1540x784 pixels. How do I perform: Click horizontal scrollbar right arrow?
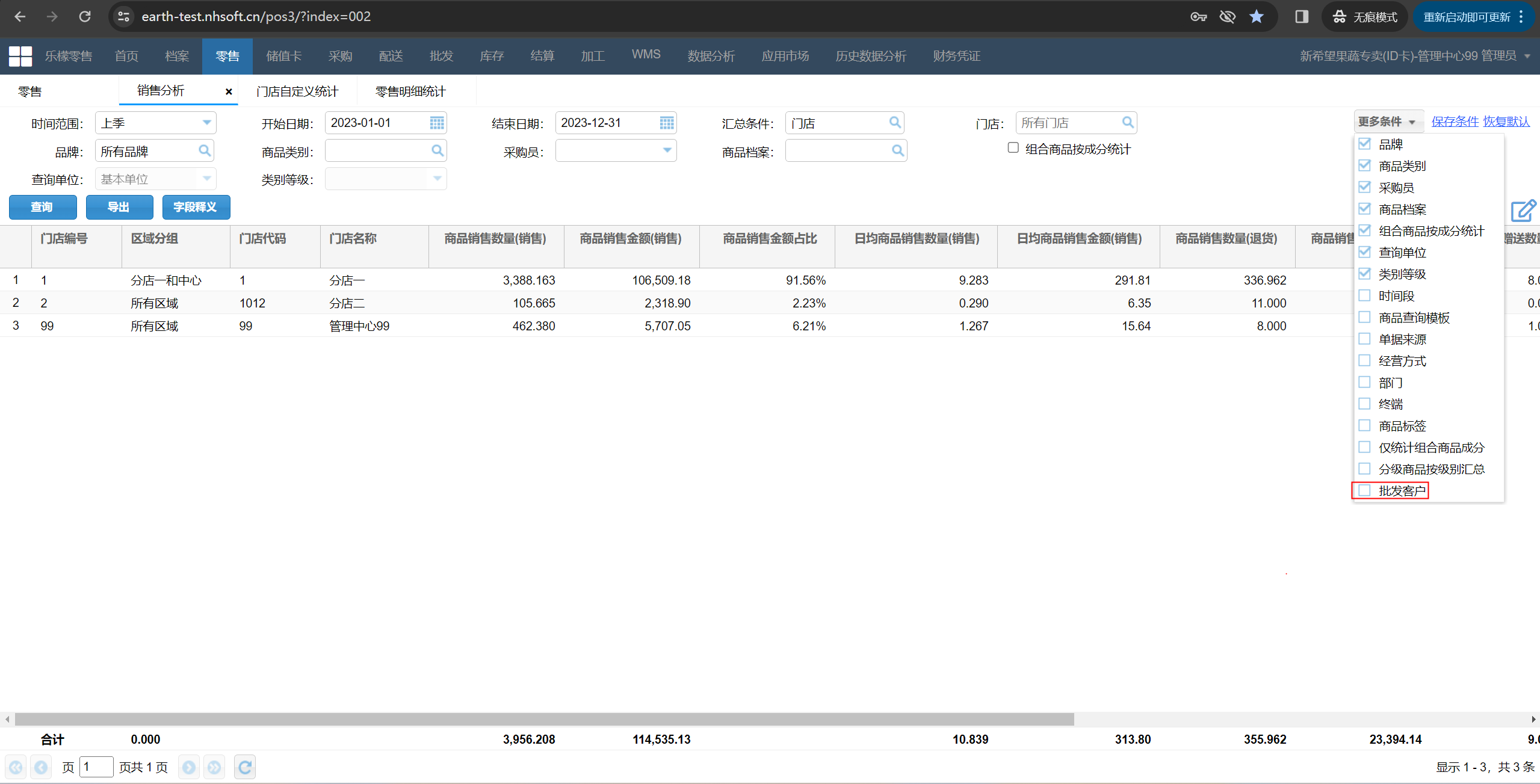(x=1533, y=719)
